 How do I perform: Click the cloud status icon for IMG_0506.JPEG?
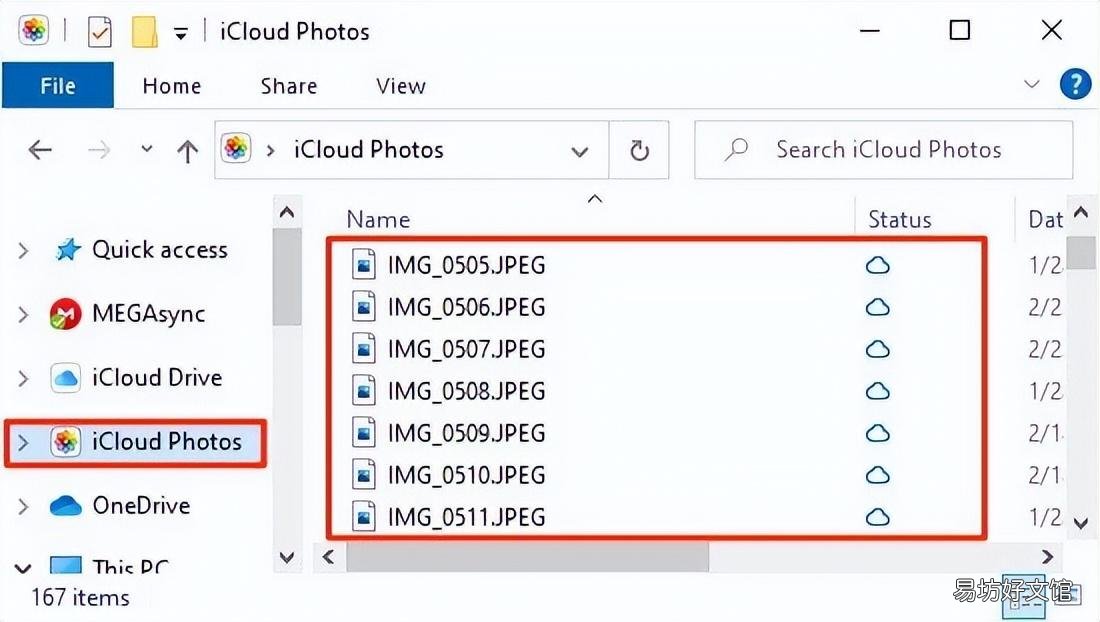878,307
